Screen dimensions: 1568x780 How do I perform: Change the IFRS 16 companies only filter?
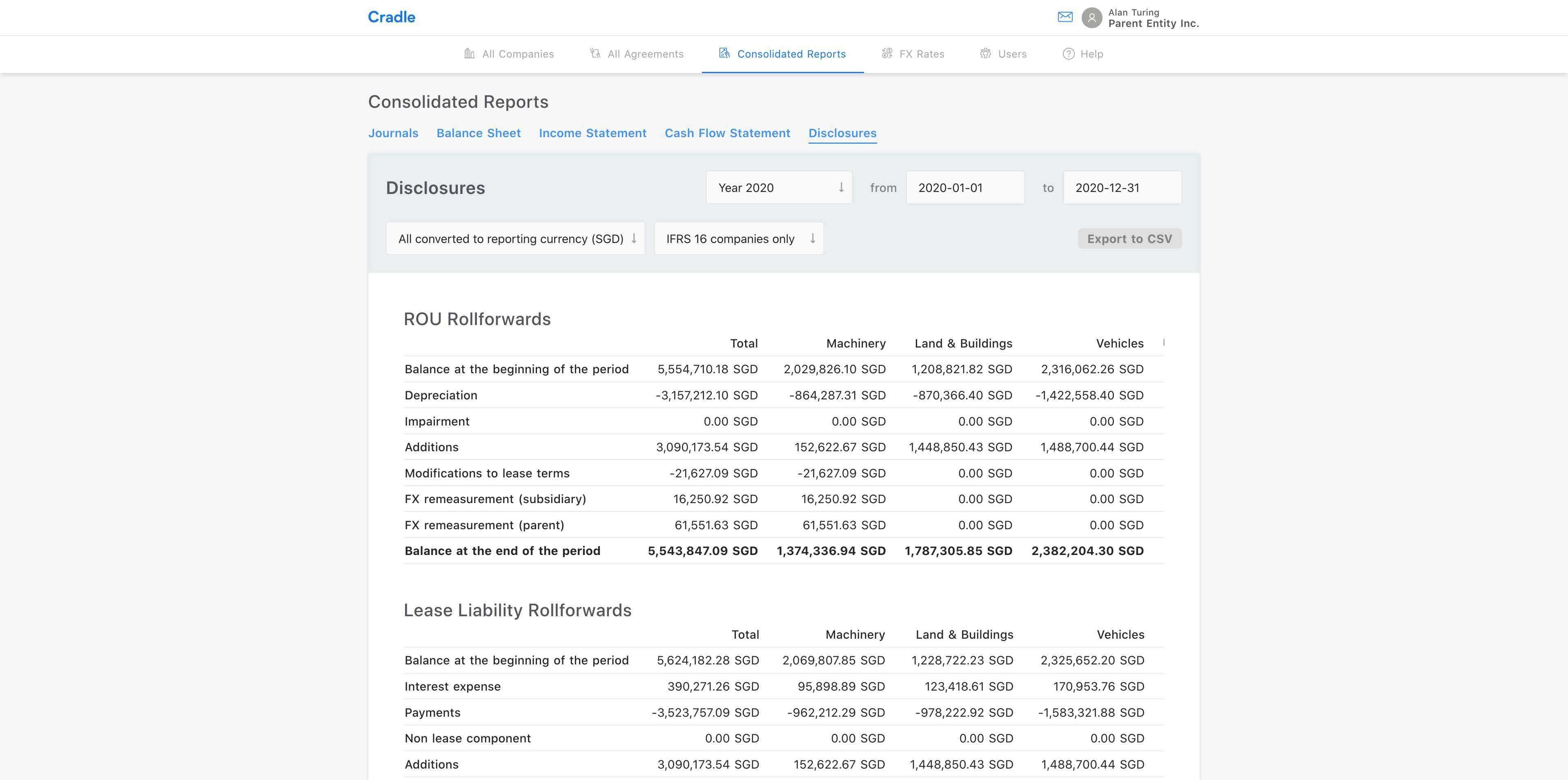tap(738, 238)
